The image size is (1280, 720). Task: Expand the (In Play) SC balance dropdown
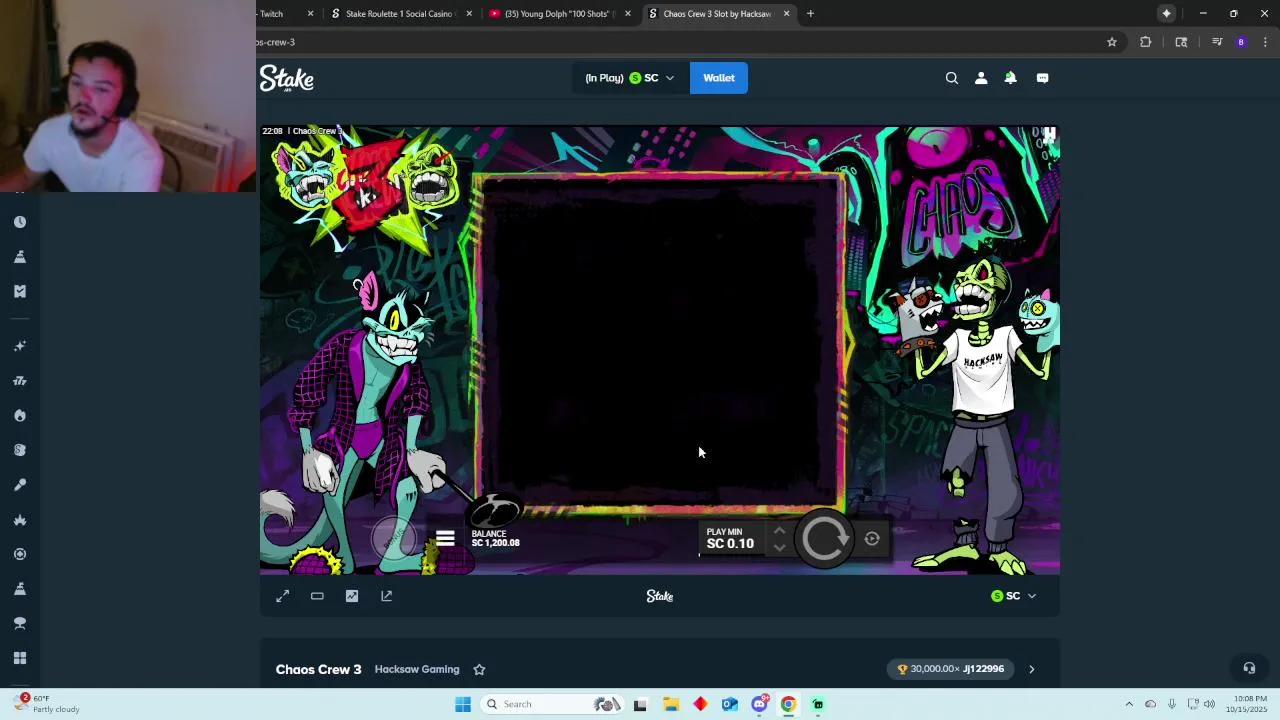point(630,78)
